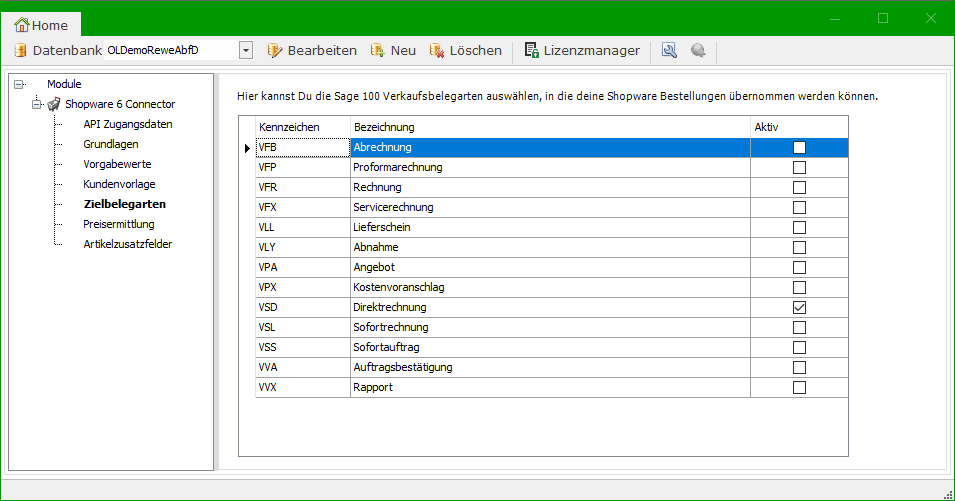
Task: Click the wrench settings icon in toolbar
Action: [669, 50]
